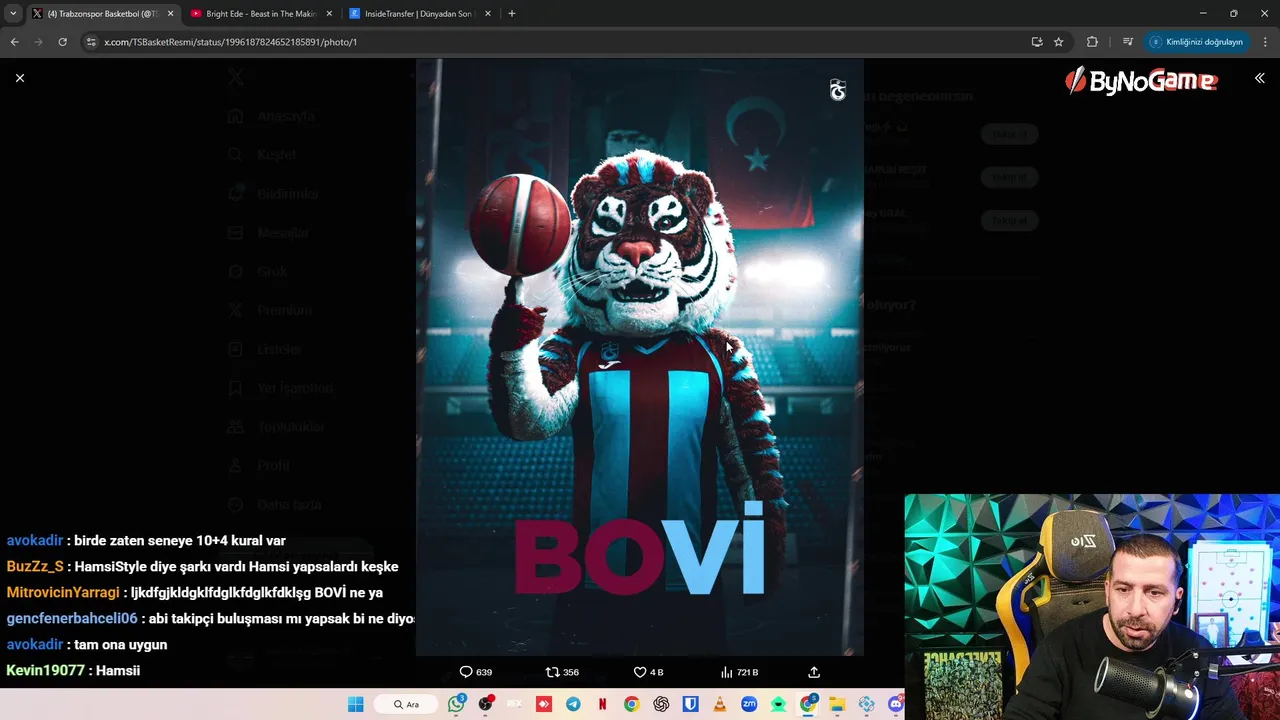
Task: Open OBS Studio from the taskbar
Action: (x=486, y=704)
